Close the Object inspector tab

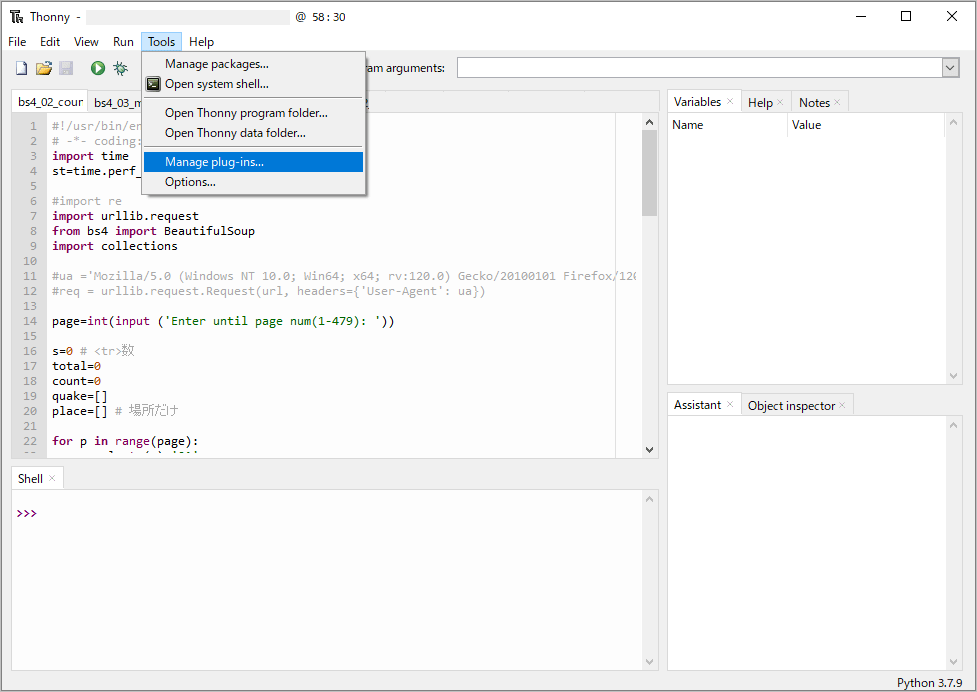(x=842, y=405)
